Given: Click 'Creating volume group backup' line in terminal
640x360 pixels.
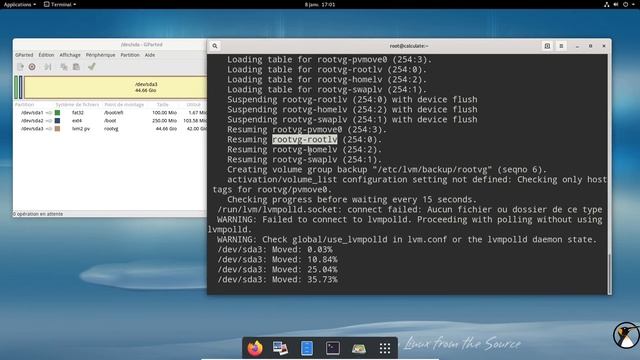Looking at the screenshot, I should tap(387, 170).
